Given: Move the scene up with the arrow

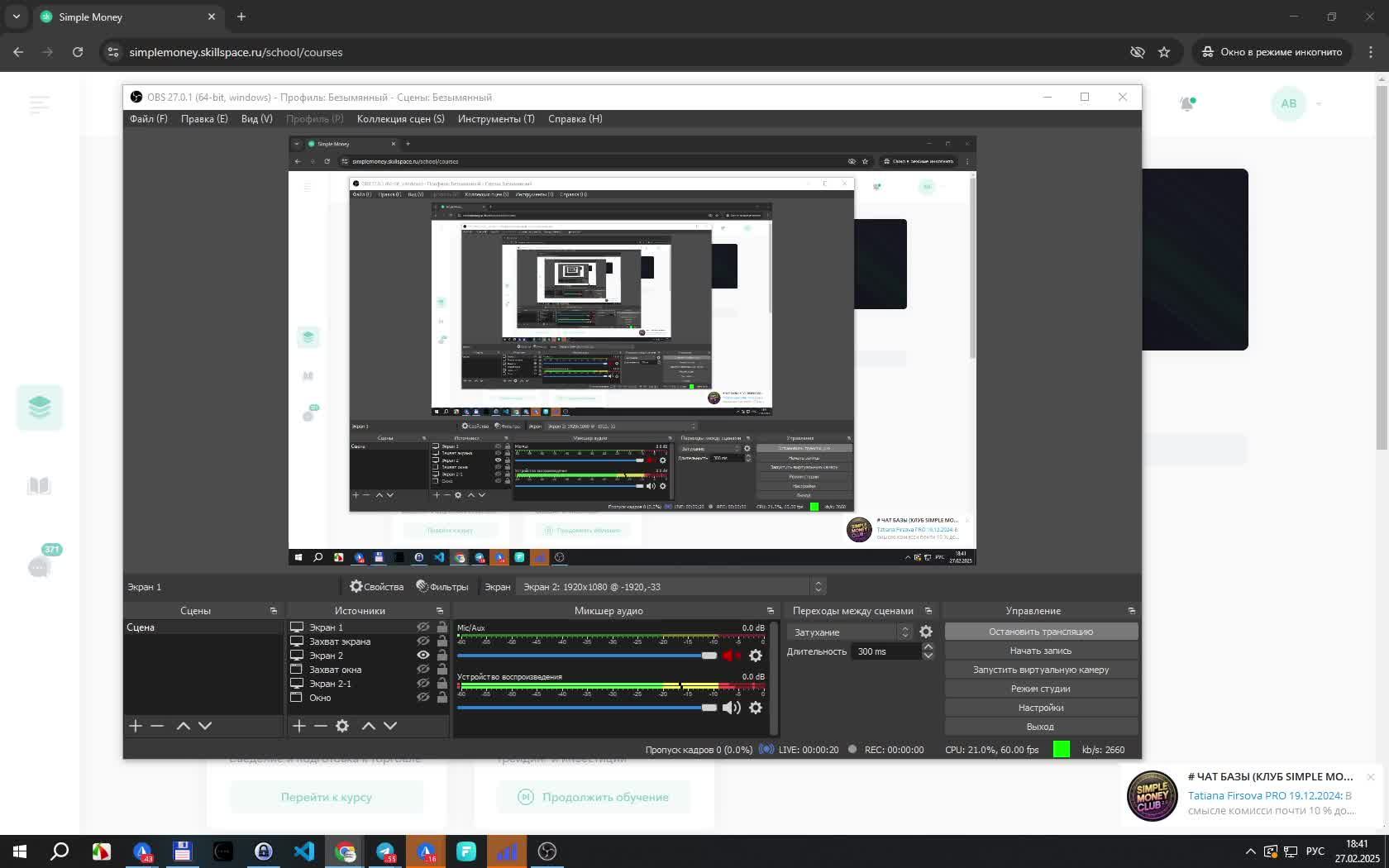Looking at the screenshot, I should tap(184, 726).
